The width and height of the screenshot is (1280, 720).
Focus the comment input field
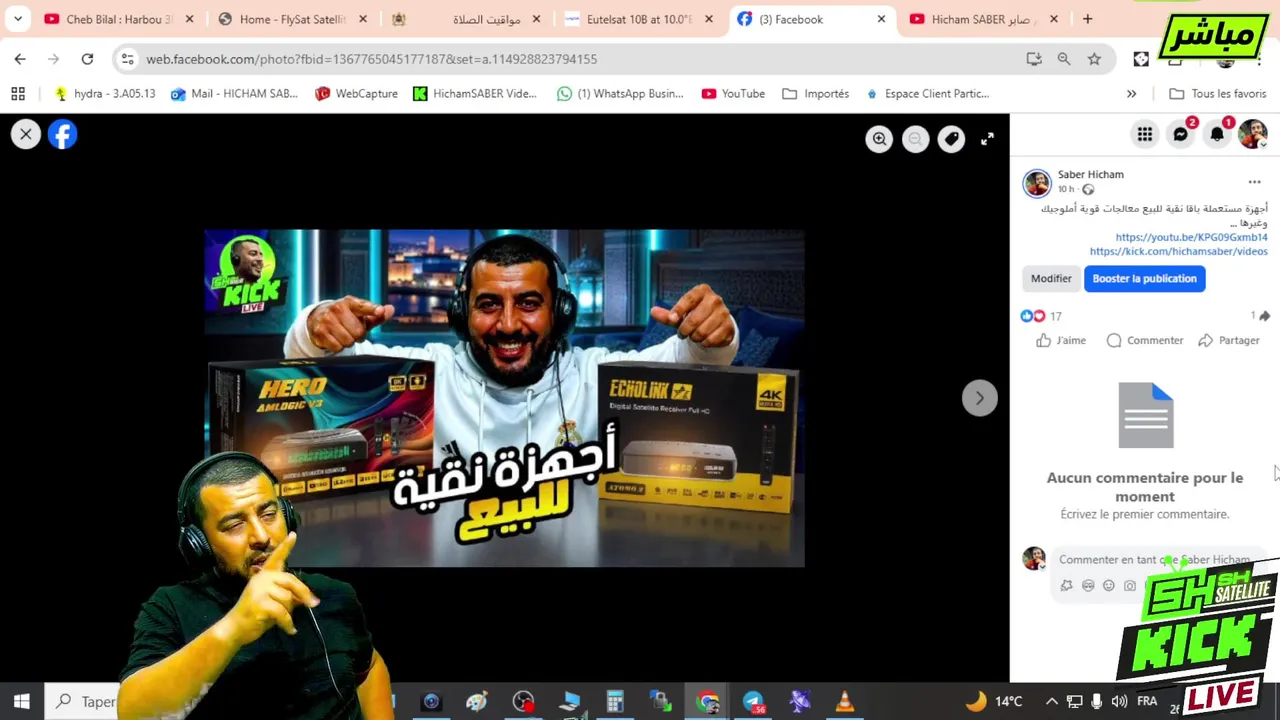coord(1155,560)
